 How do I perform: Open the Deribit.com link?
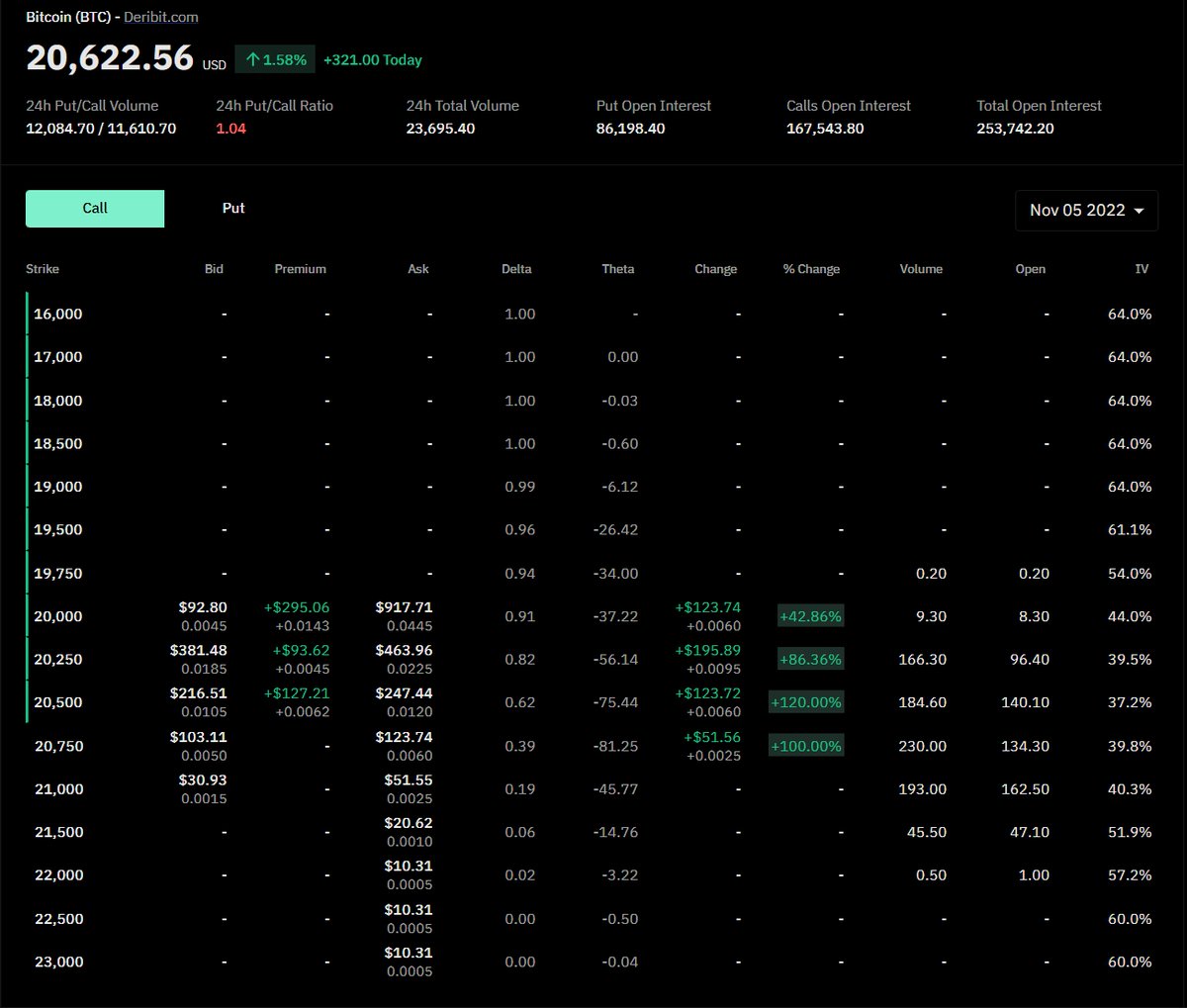(x=162, y=17)
